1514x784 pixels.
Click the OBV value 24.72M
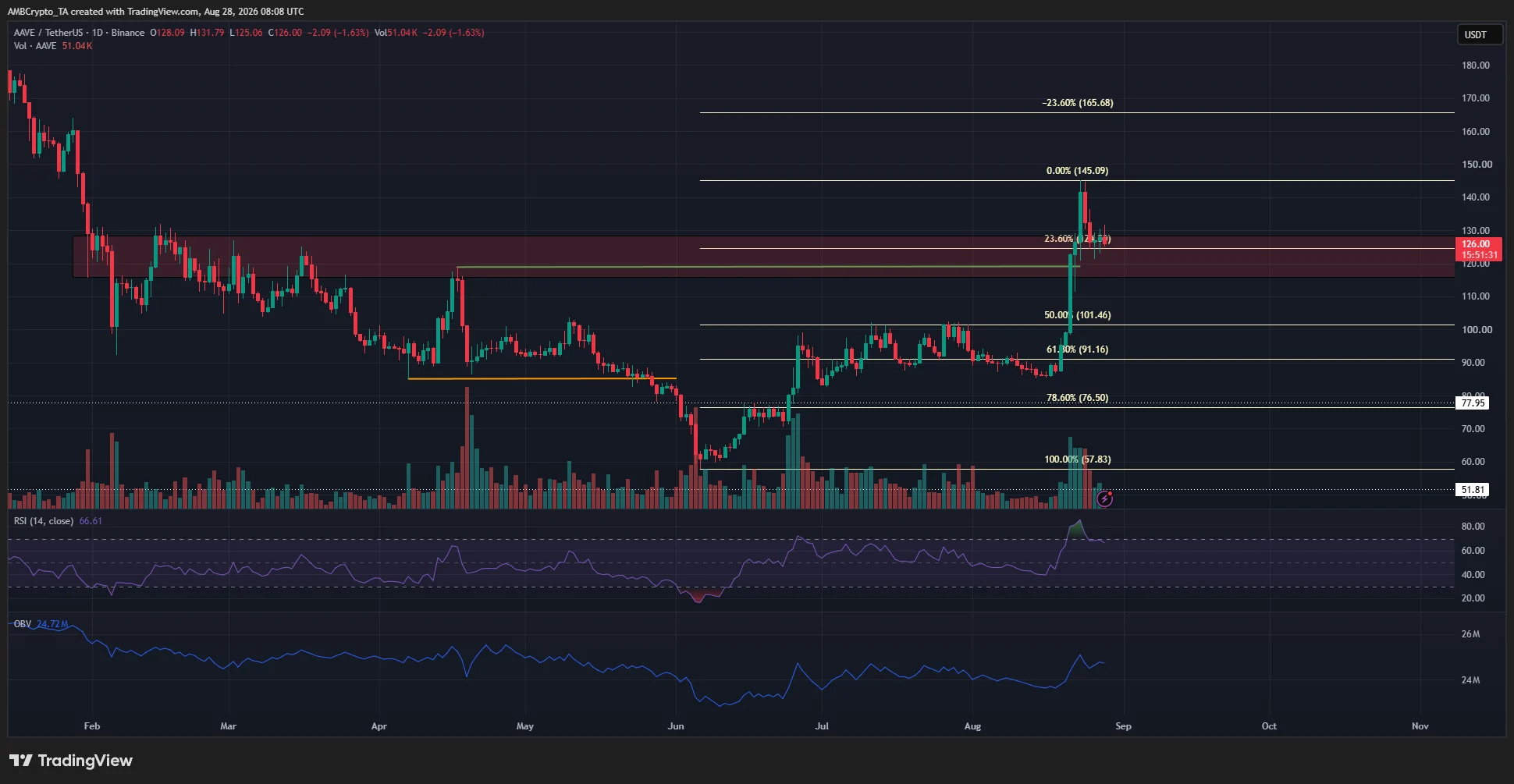(52, 624)
